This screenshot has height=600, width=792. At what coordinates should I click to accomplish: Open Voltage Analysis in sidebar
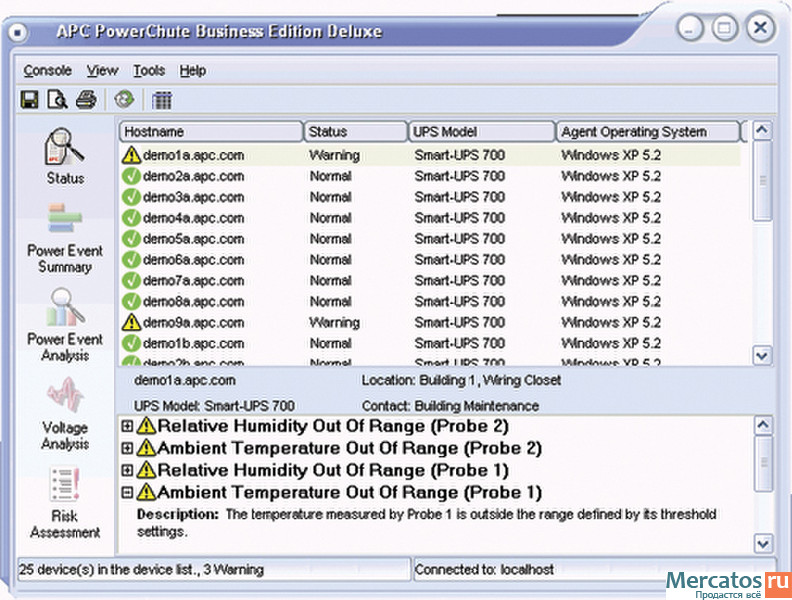point(65,413)
